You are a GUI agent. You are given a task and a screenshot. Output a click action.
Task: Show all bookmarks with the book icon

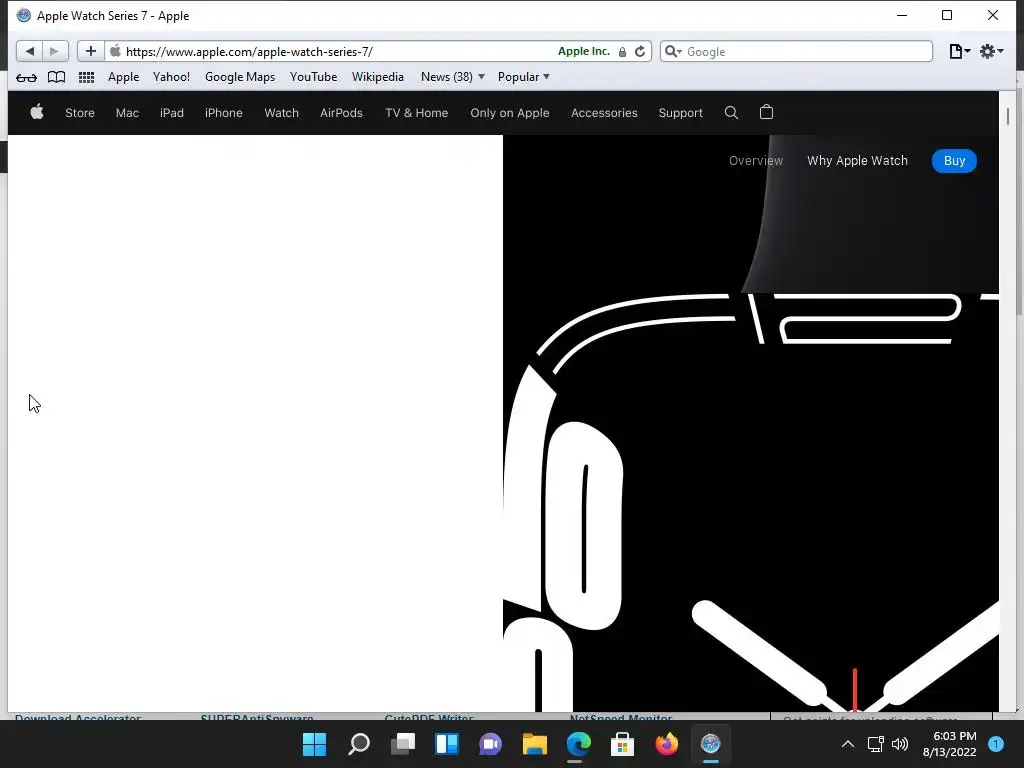[57, 77]
